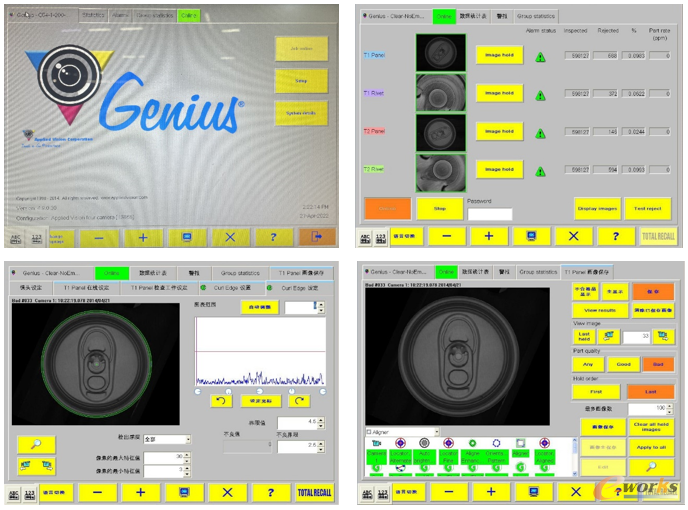The height and width of the screenshot is (510, 688).
Task: Click the Password input field
Action: pos(490,214)
